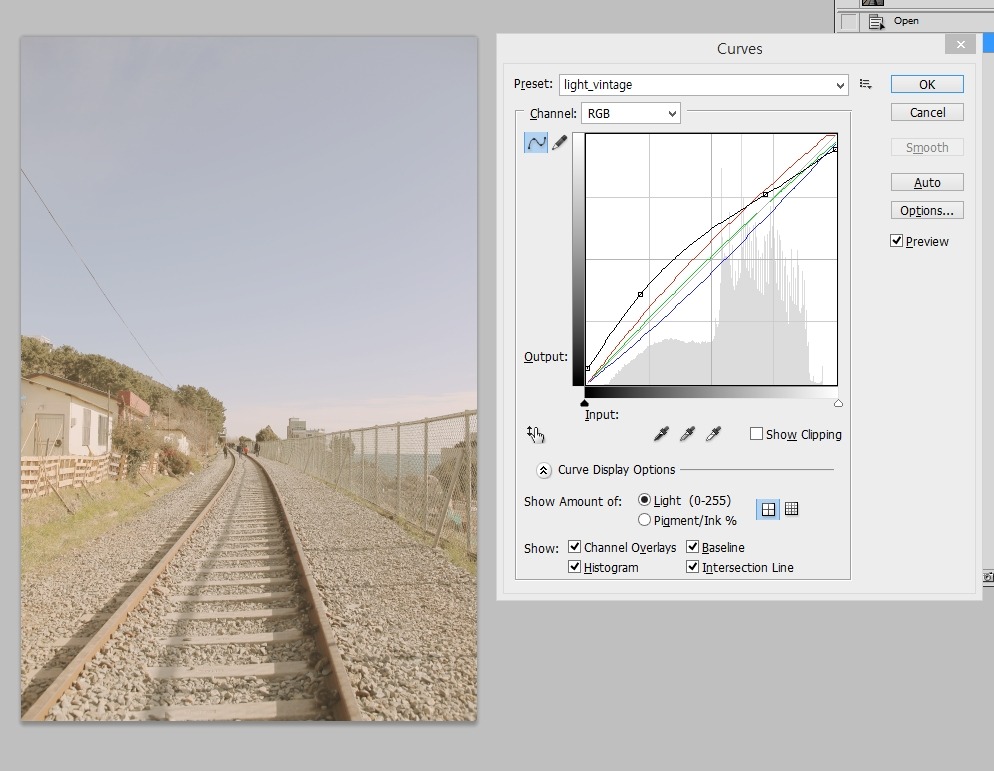The width and height of the screenshot is (994, 771).
Task: Open the Preset dropdown showing light_vintage
Action: coord(703,85)
